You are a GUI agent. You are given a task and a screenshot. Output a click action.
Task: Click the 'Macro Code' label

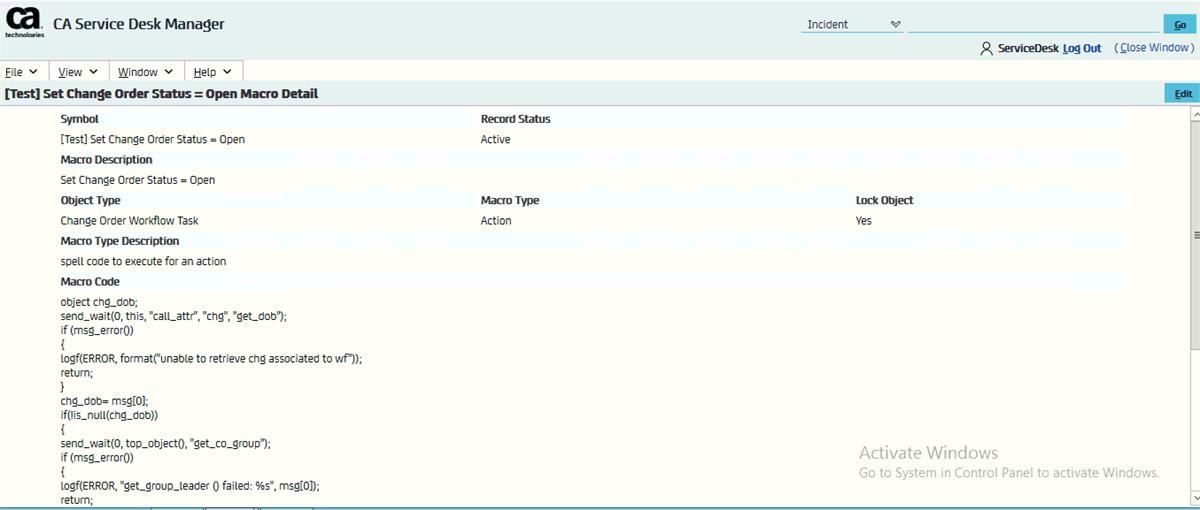(90, 282)
